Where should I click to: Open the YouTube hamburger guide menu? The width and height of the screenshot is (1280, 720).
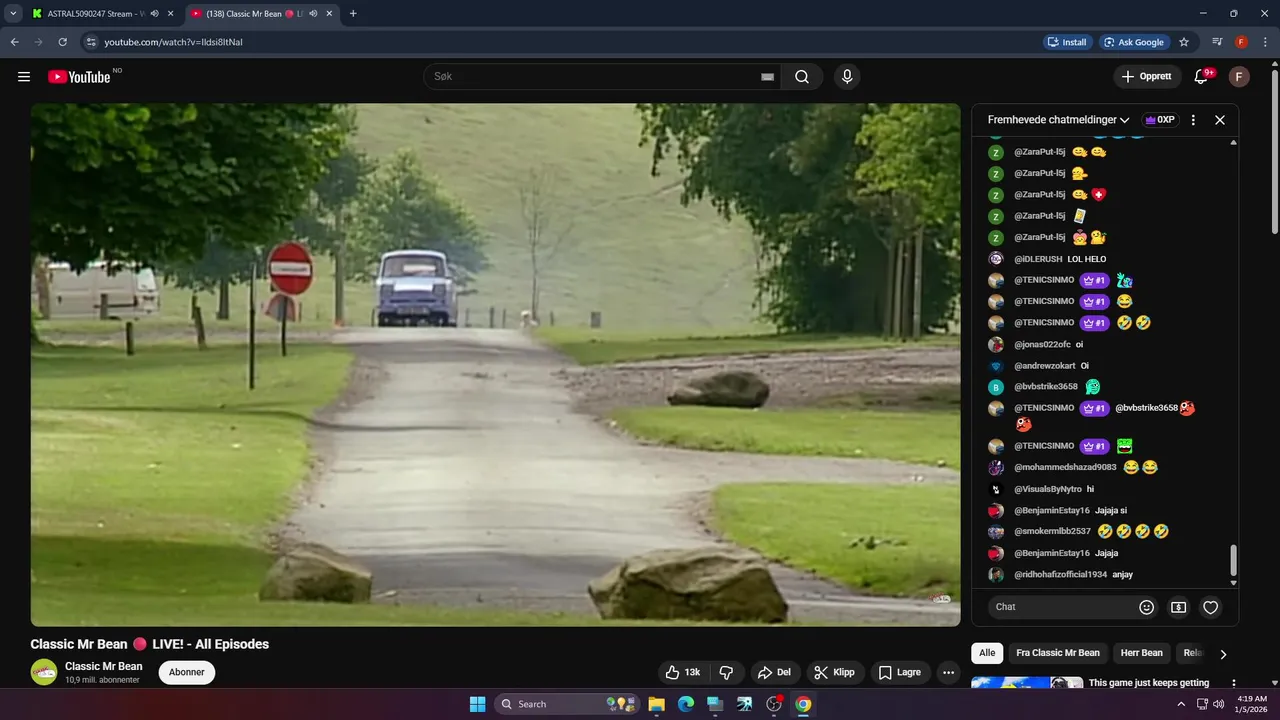pyautogui.click(x=24, y=77)
